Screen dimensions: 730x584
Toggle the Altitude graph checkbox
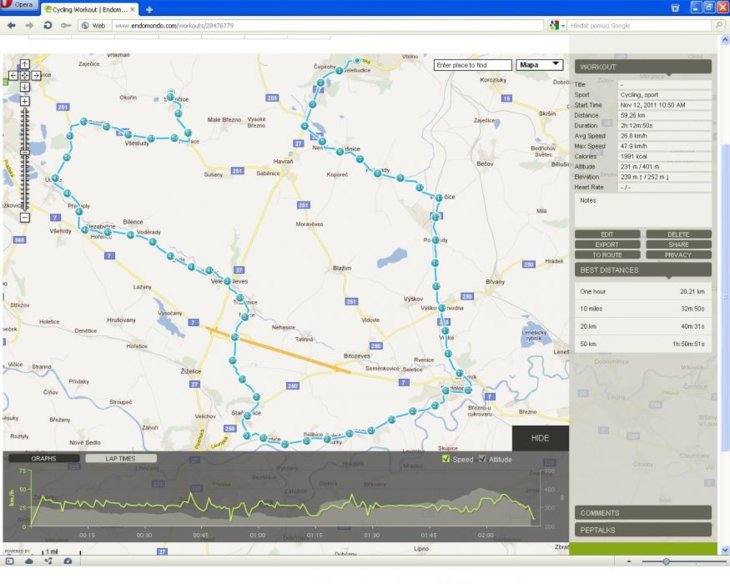[482, 459]
